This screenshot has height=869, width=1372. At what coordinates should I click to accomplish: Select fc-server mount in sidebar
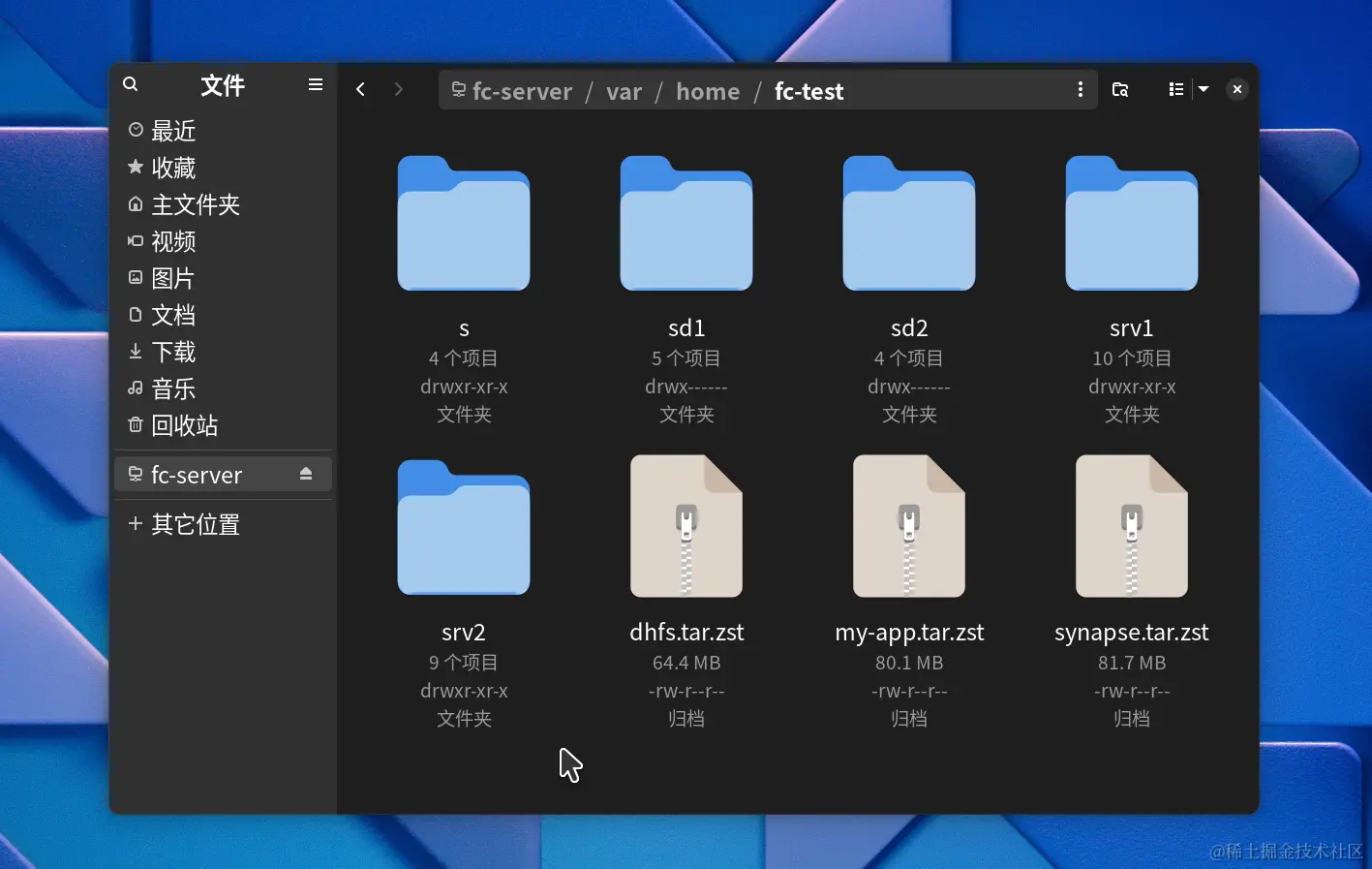pos(223,475)
